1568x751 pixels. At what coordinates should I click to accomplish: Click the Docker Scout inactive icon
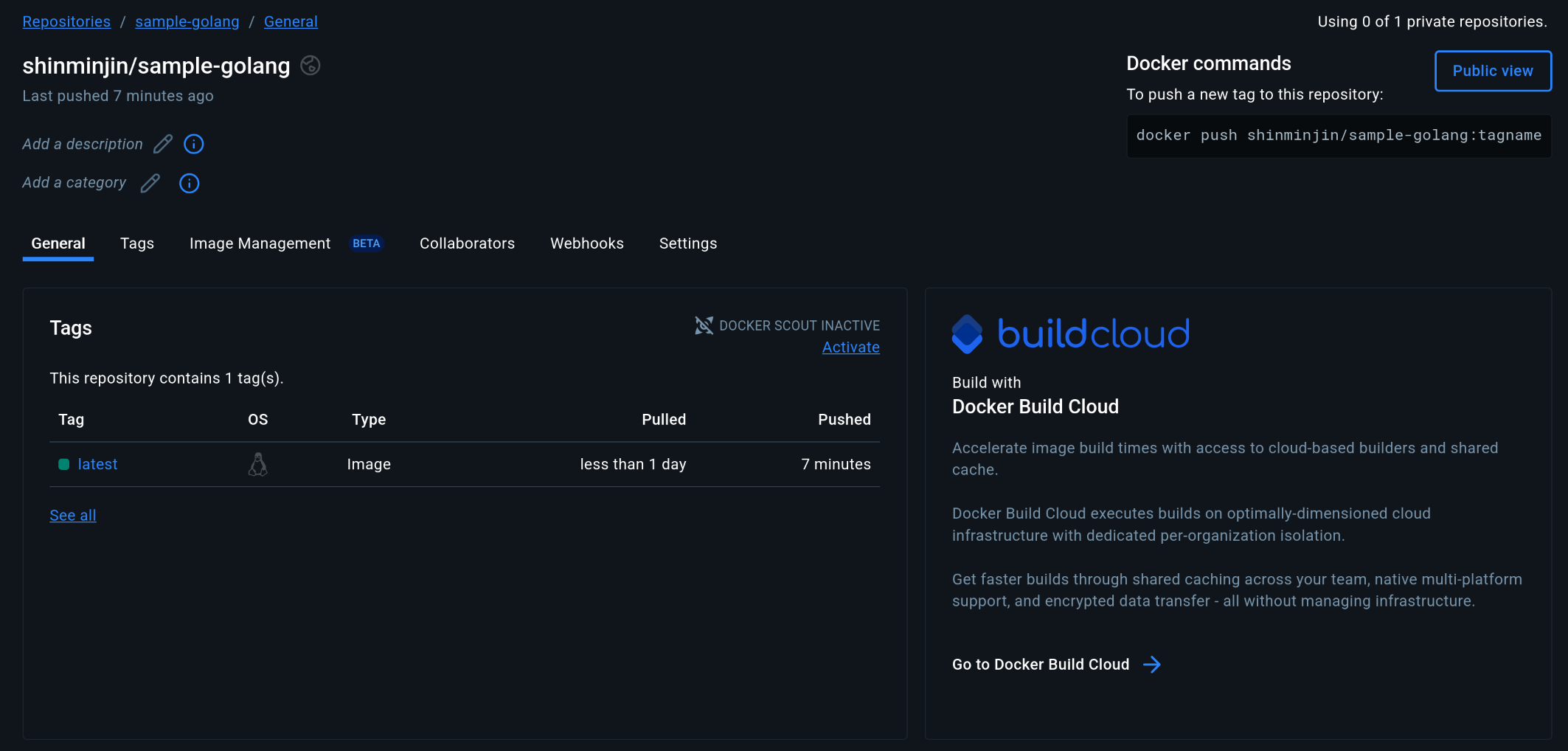click(x=704, y=325)
